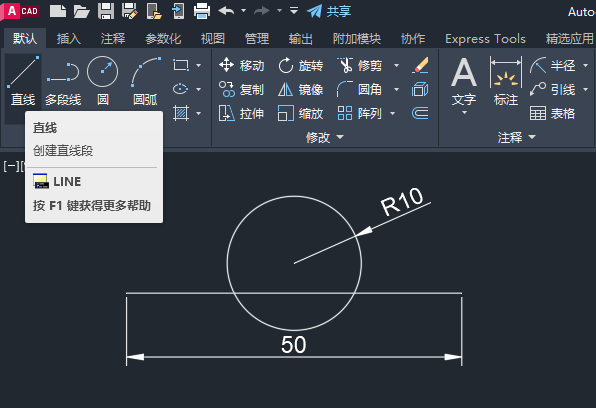The height and width of the screenshot is (408, 596).
Task: Click the 旋转 rotate tool
Action: point(300,65)
